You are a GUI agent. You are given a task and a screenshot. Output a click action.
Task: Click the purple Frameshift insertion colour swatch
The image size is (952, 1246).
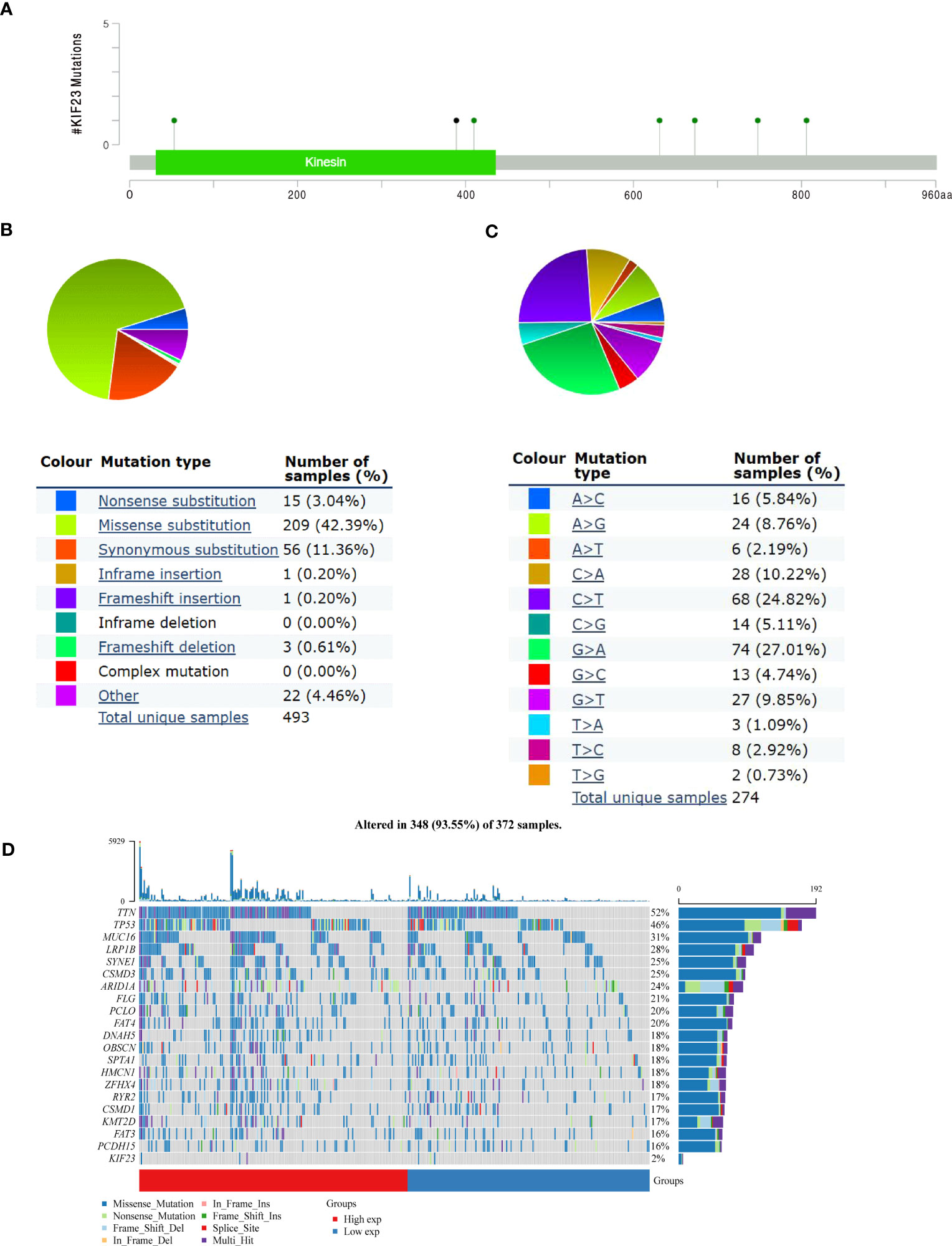[66, 598]
